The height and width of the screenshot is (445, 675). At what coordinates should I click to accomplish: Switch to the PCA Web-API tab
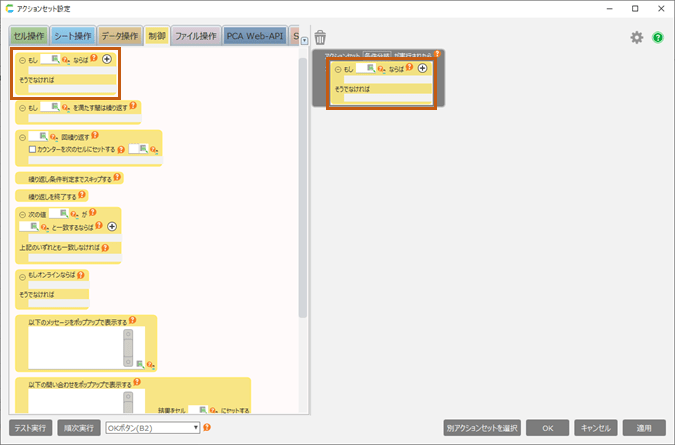tap(255, 37)
